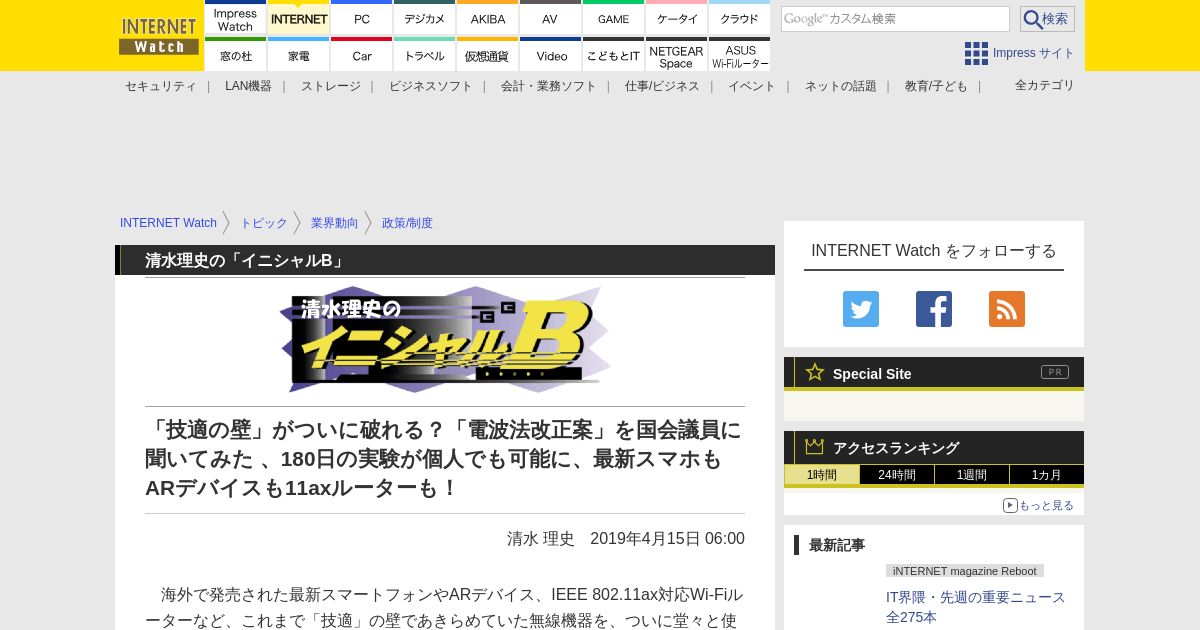
Task: Go to ストレージ category
Action: coord(331,86)
